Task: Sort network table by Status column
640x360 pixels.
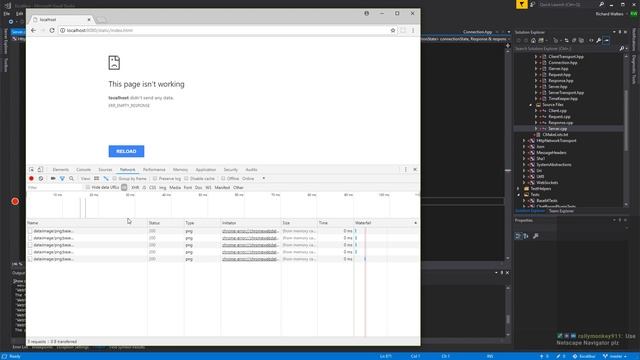Action: point(165,223)
